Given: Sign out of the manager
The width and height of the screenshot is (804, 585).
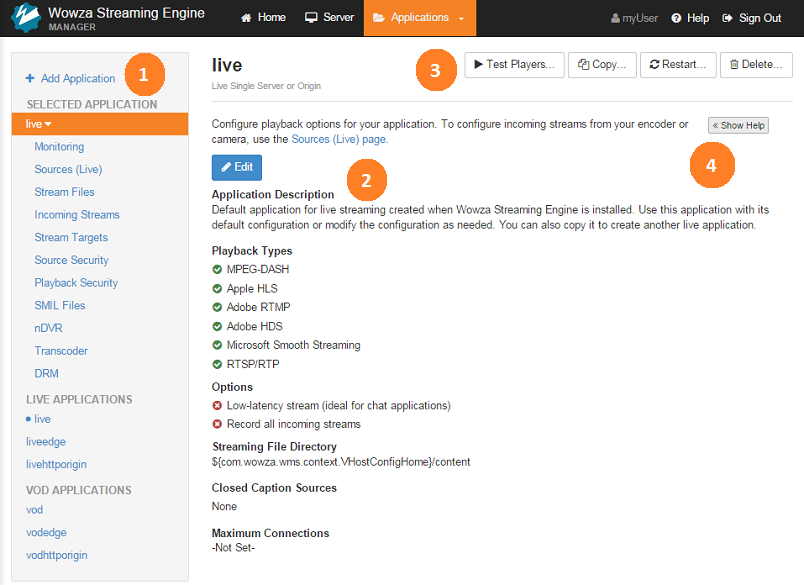Looking at the screenshot, I should (x=751, y=18).
